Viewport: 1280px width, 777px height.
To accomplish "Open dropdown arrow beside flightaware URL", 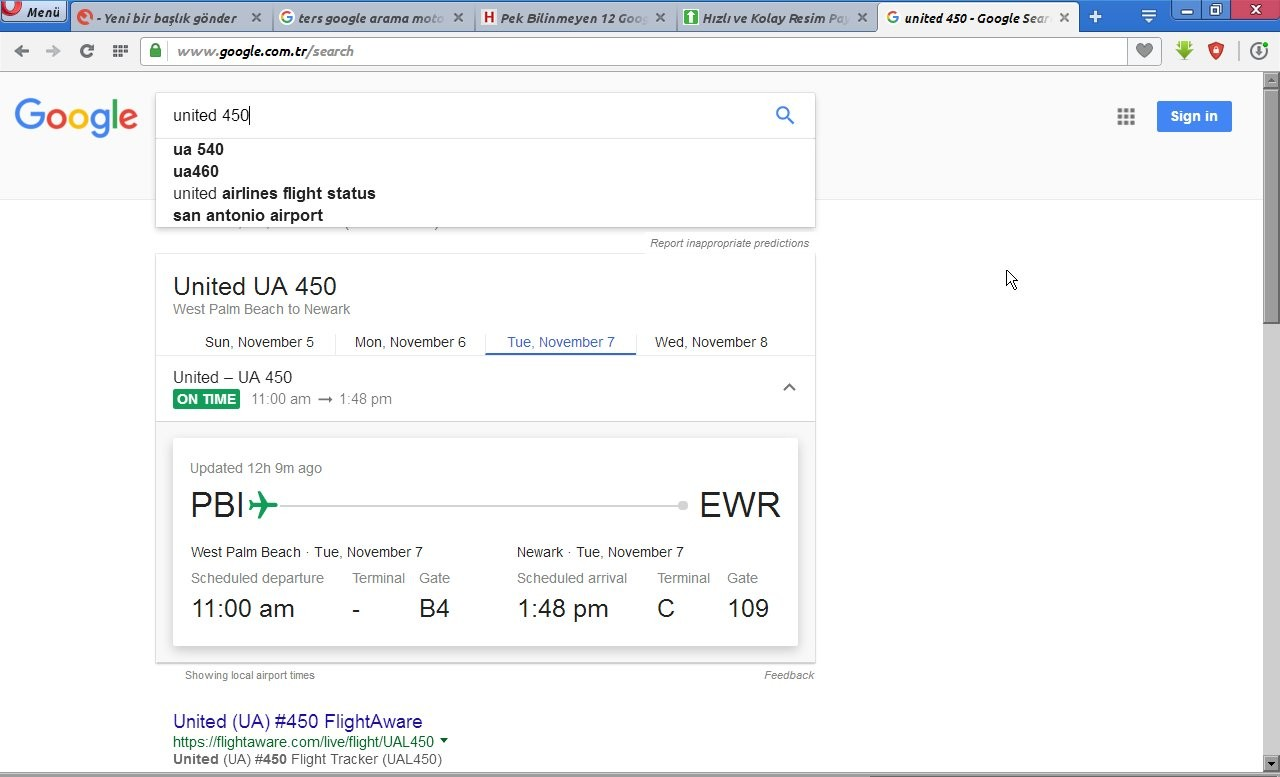I will [444, 741].
